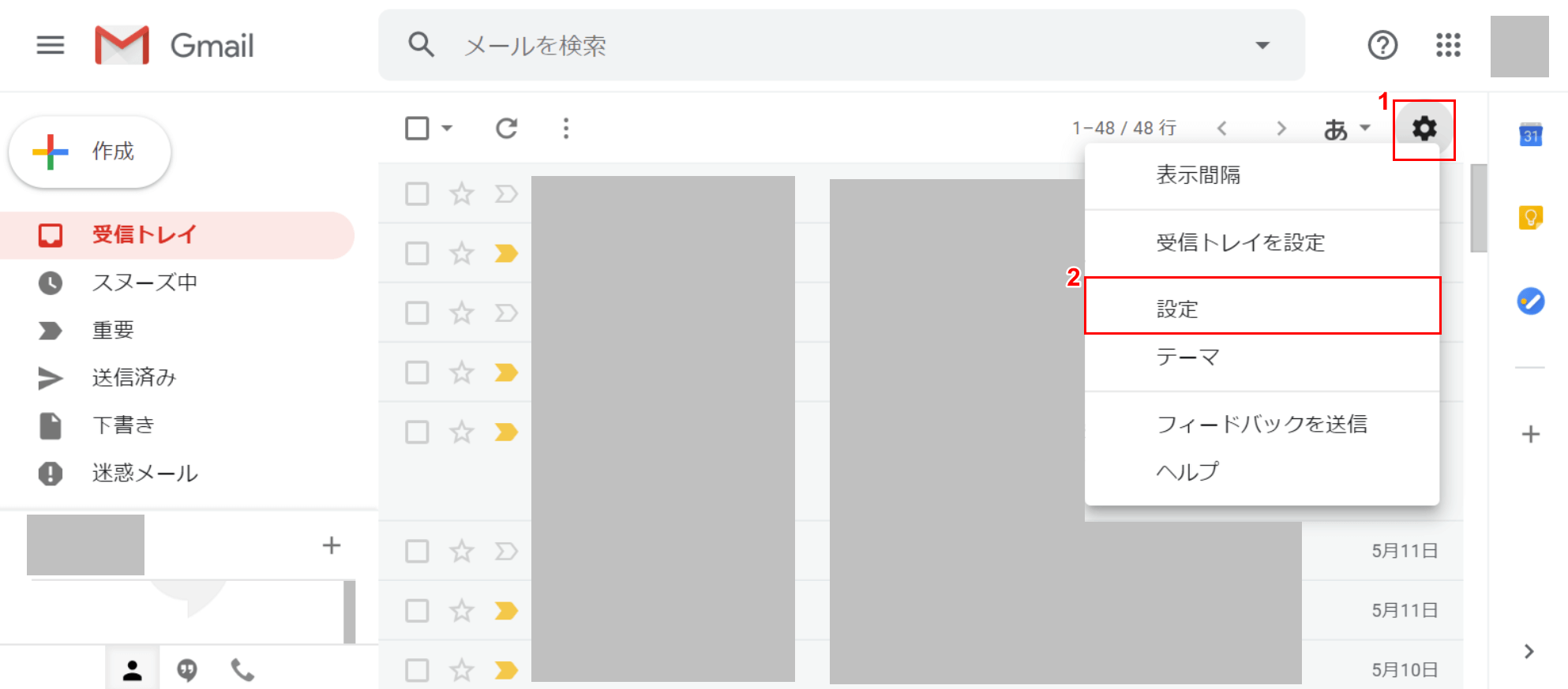The image size is (1568, 689).
Task: Open Google Tasks in side panel
Action: [1530, 301]
